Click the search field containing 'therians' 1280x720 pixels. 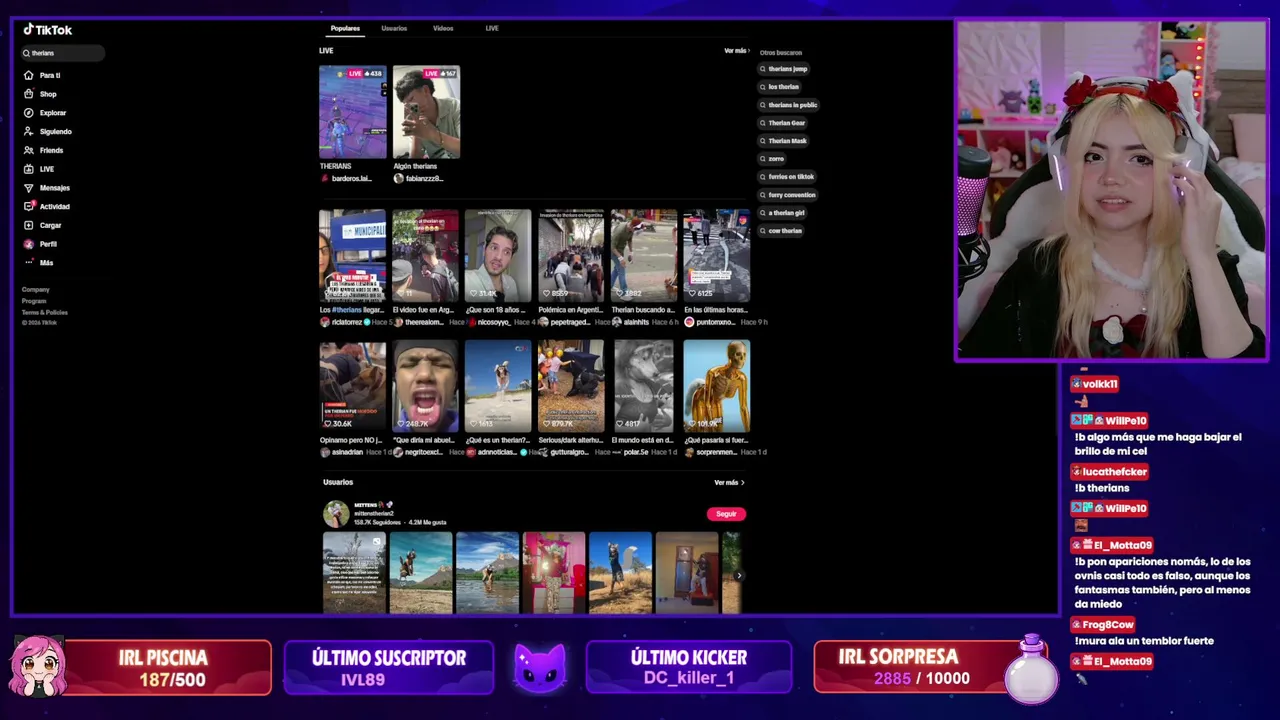coord(62,53)
